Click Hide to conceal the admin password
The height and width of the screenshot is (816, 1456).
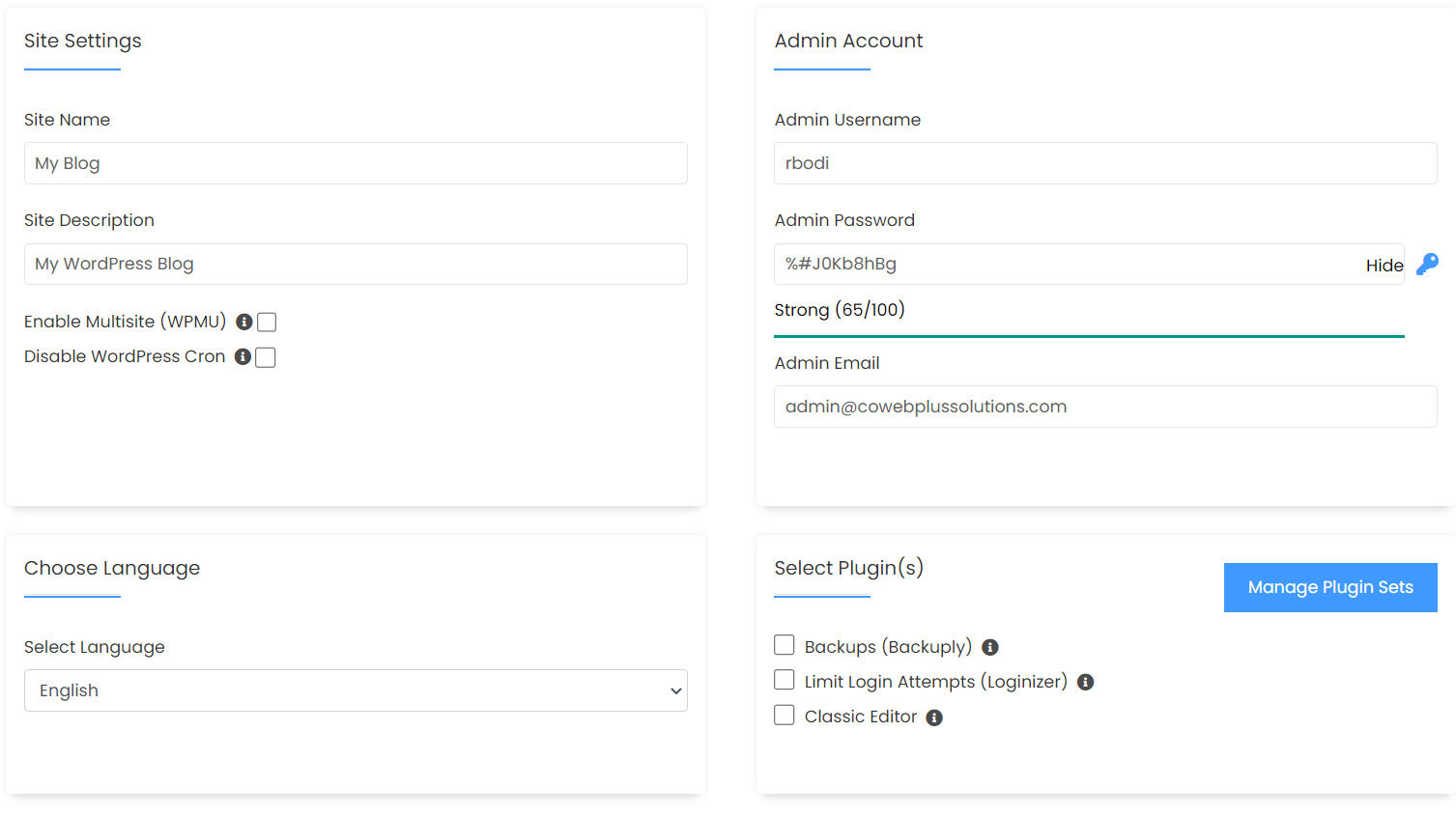[x=1384, y=266]
